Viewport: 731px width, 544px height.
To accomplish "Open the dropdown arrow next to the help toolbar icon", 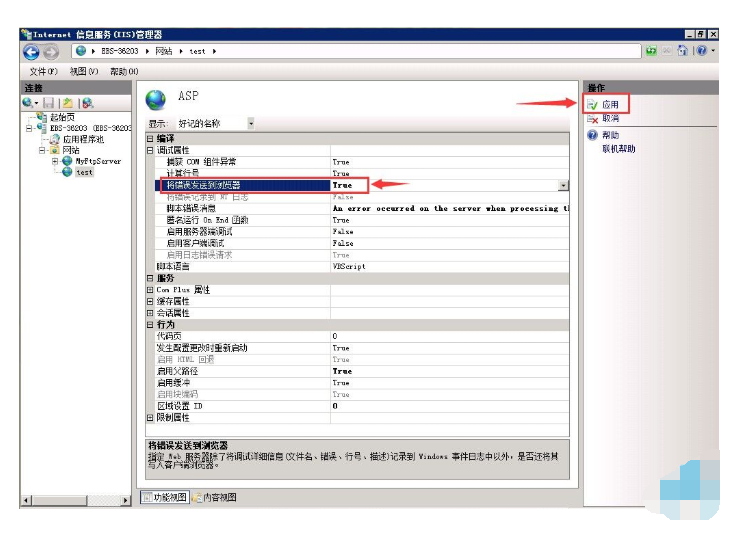I will 713,50.
